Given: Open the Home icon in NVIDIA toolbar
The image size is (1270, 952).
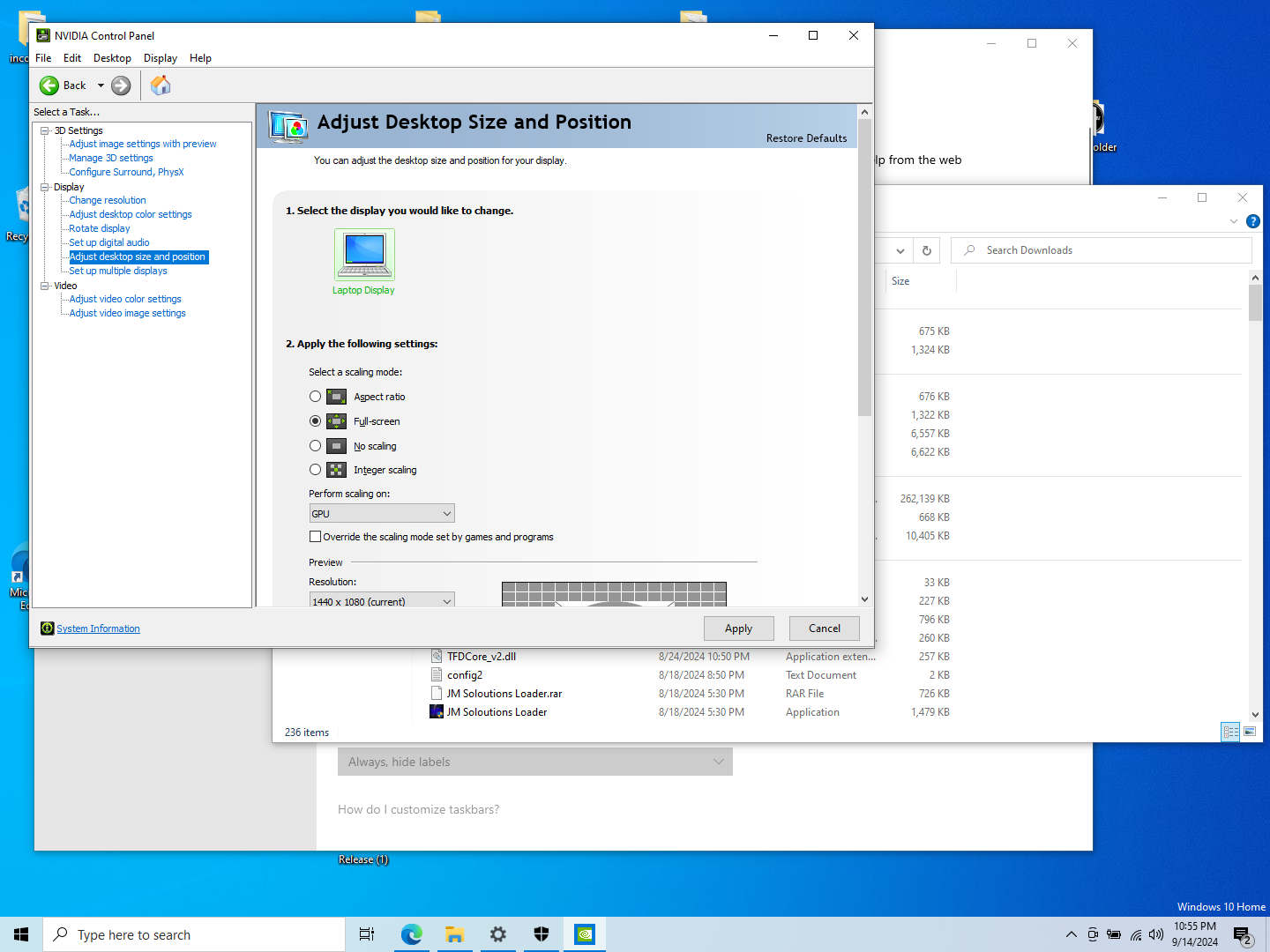Looking at the screenshot, I should pyautogui.click(x=161, y=86).
